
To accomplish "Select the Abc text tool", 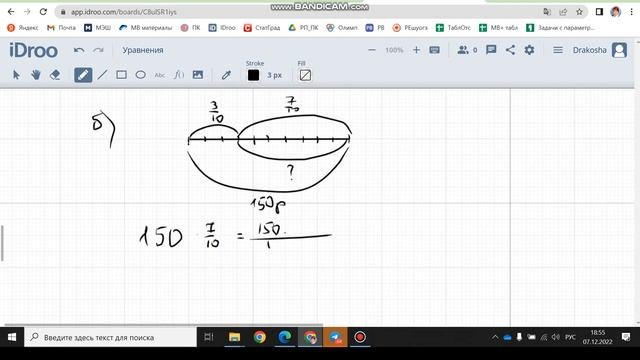I will (x=160, y=75).
